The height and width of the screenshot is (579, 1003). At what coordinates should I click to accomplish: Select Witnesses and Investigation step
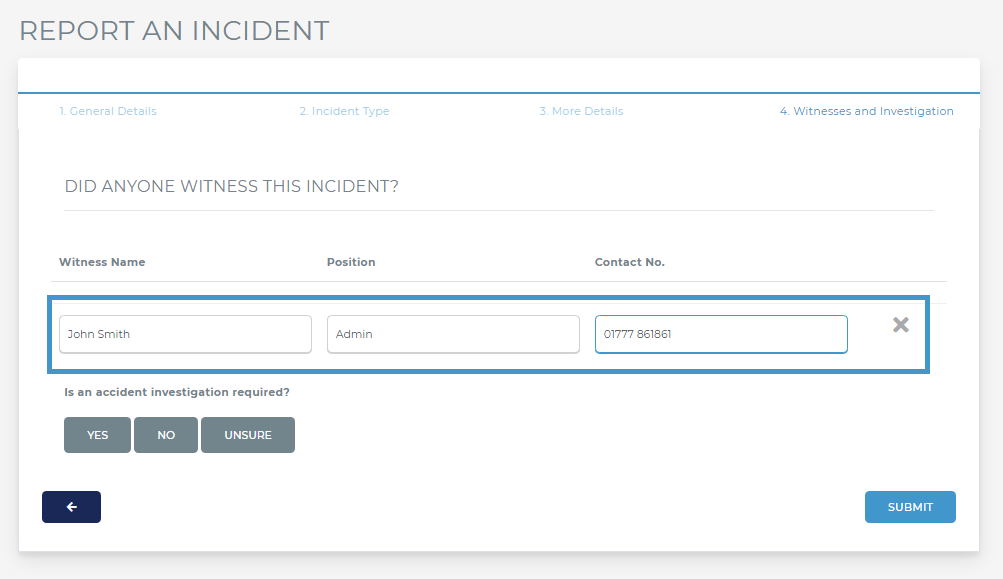tap(867, 111)
